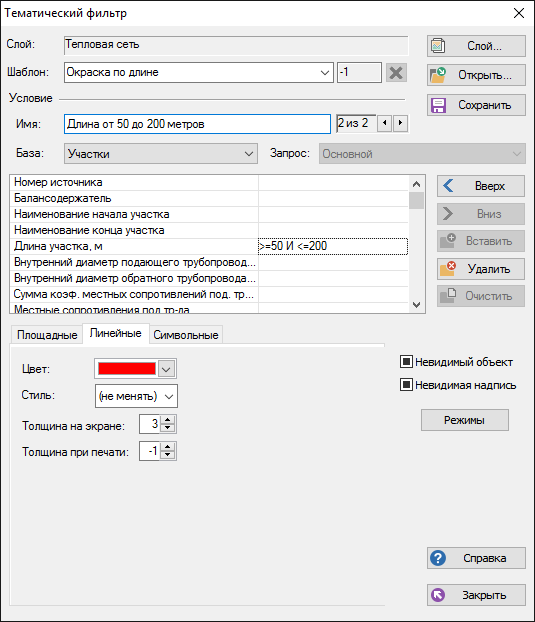This screenshot has width=535, height=622.
Task: Toggle Невидимый объект checkbox
Action: pyautogui.click(x=407, y=362)
